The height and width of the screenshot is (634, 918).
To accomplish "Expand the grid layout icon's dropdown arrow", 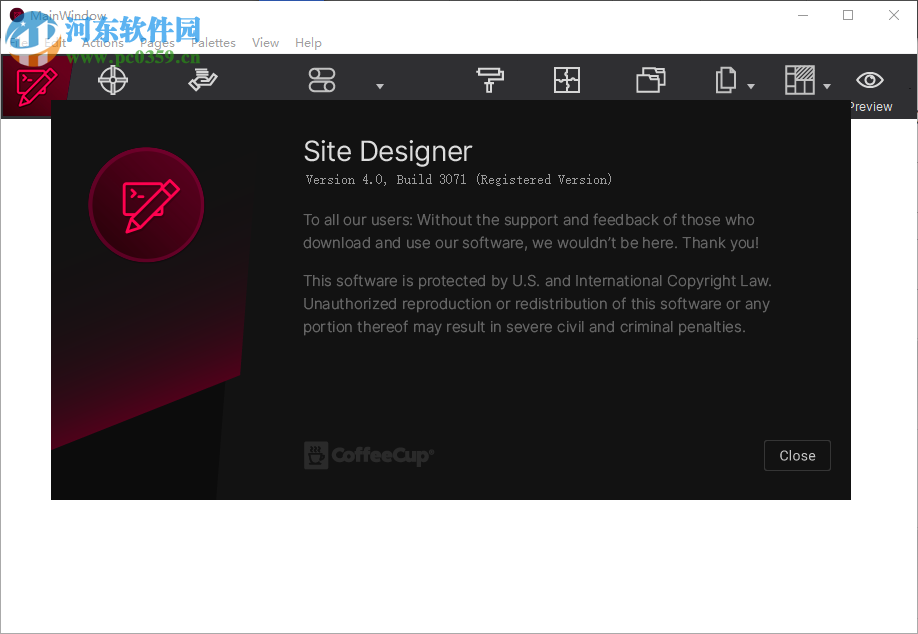I will [827, 87].
